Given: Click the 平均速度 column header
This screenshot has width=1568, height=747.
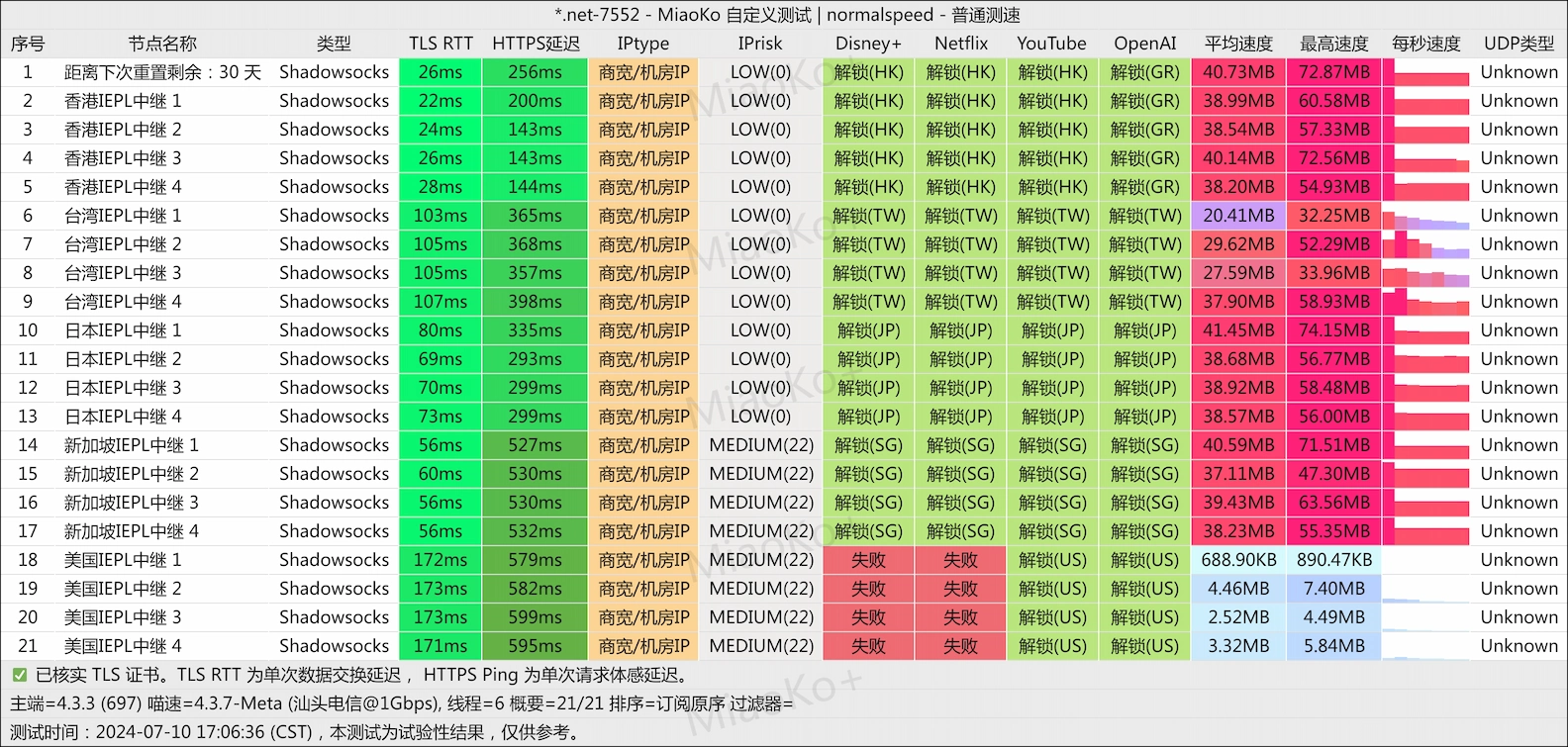Looking at the screenshot, I should 1238,44.
